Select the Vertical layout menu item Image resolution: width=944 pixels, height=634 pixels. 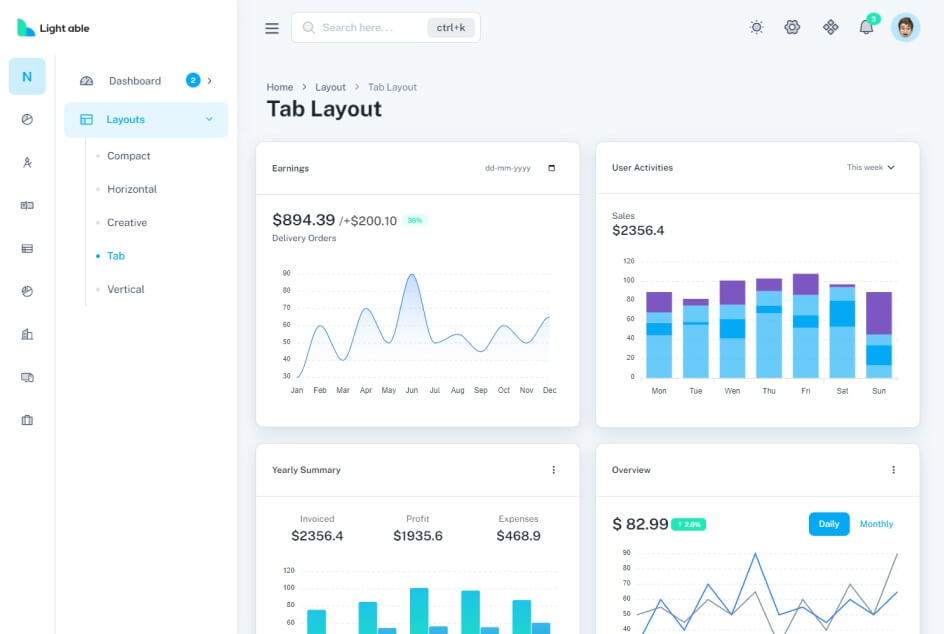click(x=126, y=289)
